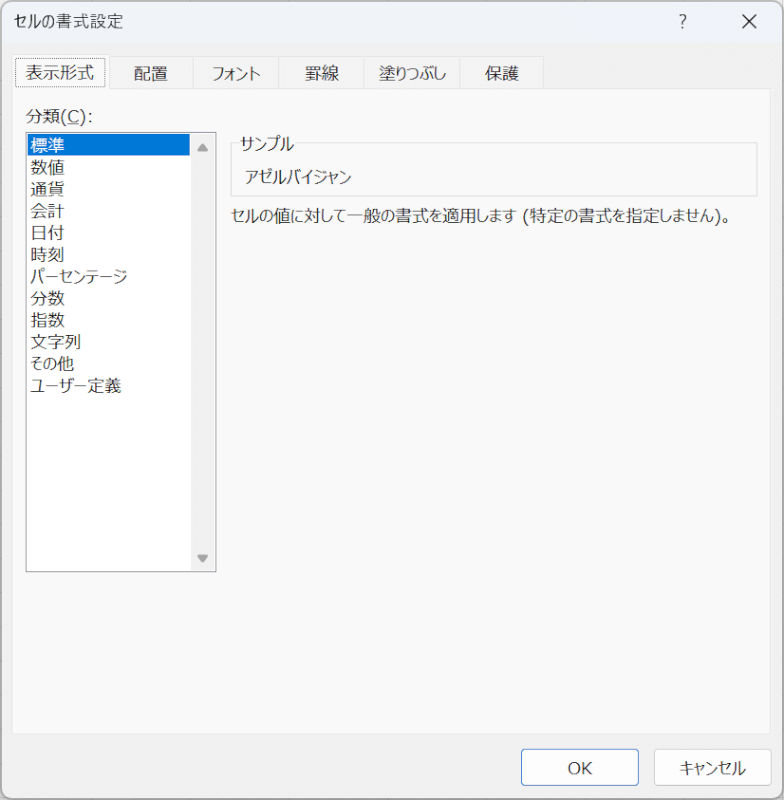Viewport: 784px width, 800px height.
Task: Open the 塗りつぶし tab
Action: 411,73
